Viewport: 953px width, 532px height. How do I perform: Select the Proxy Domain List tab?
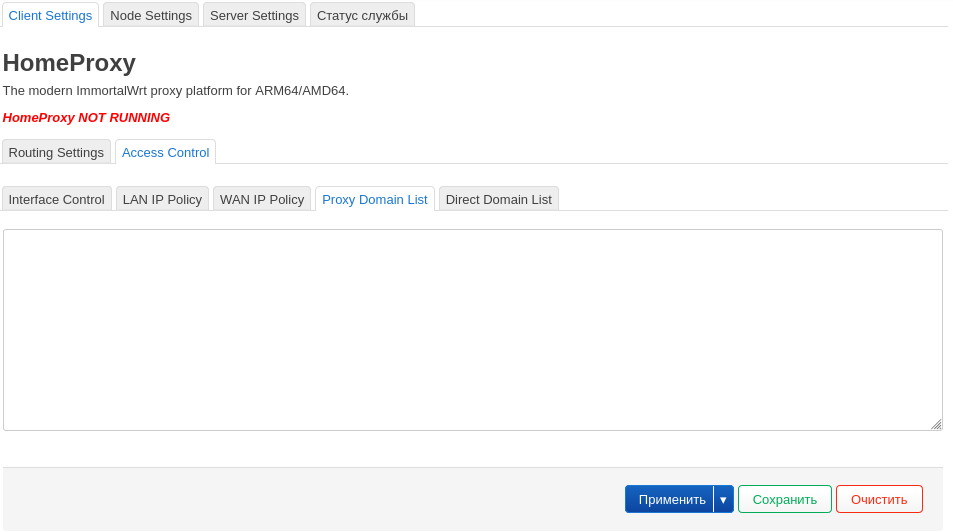375,199
